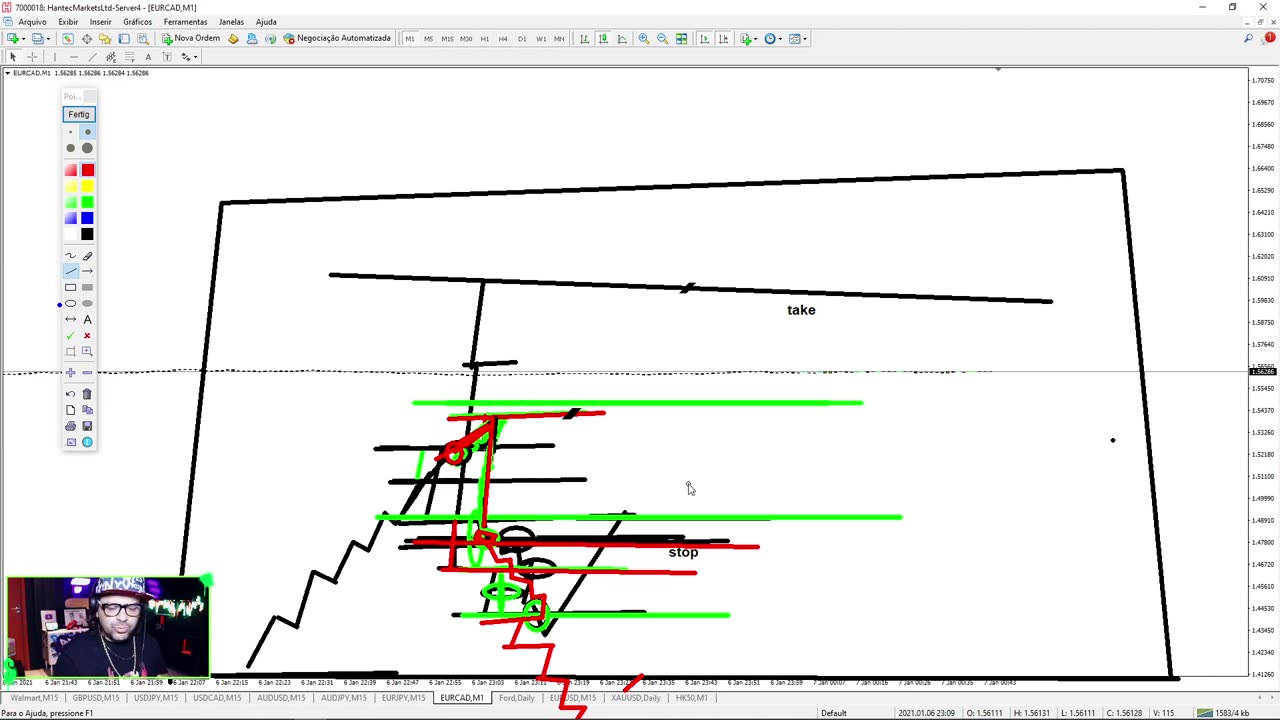
Task: Click the save floppy disk icon in palette
Action: point(87,426)
